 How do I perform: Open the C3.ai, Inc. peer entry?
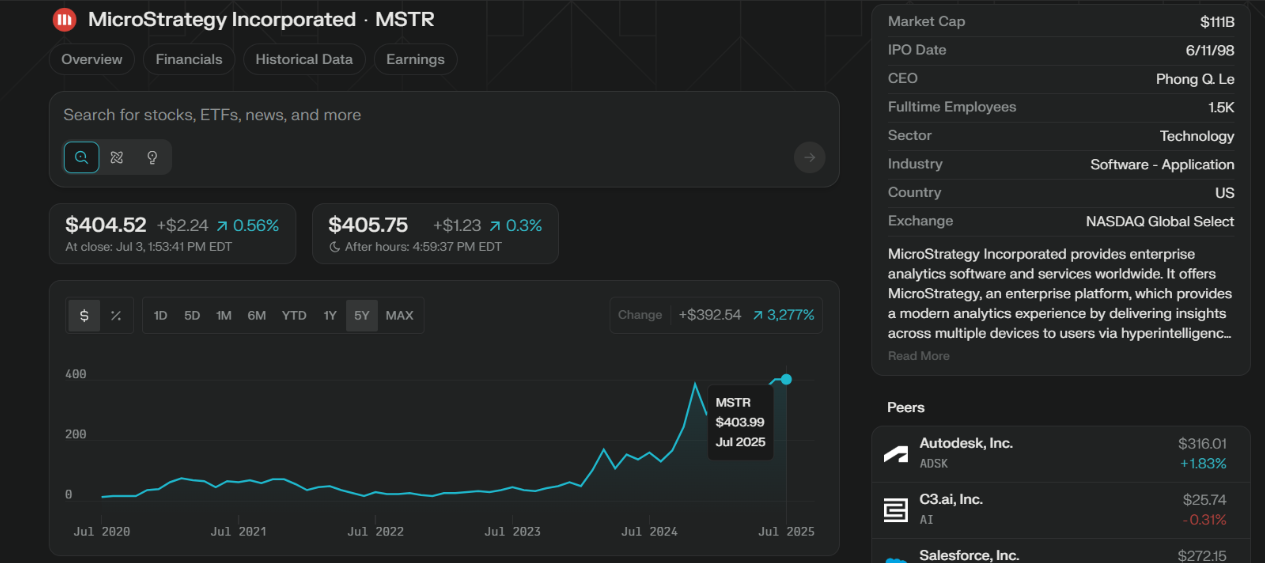point(1061,509)
